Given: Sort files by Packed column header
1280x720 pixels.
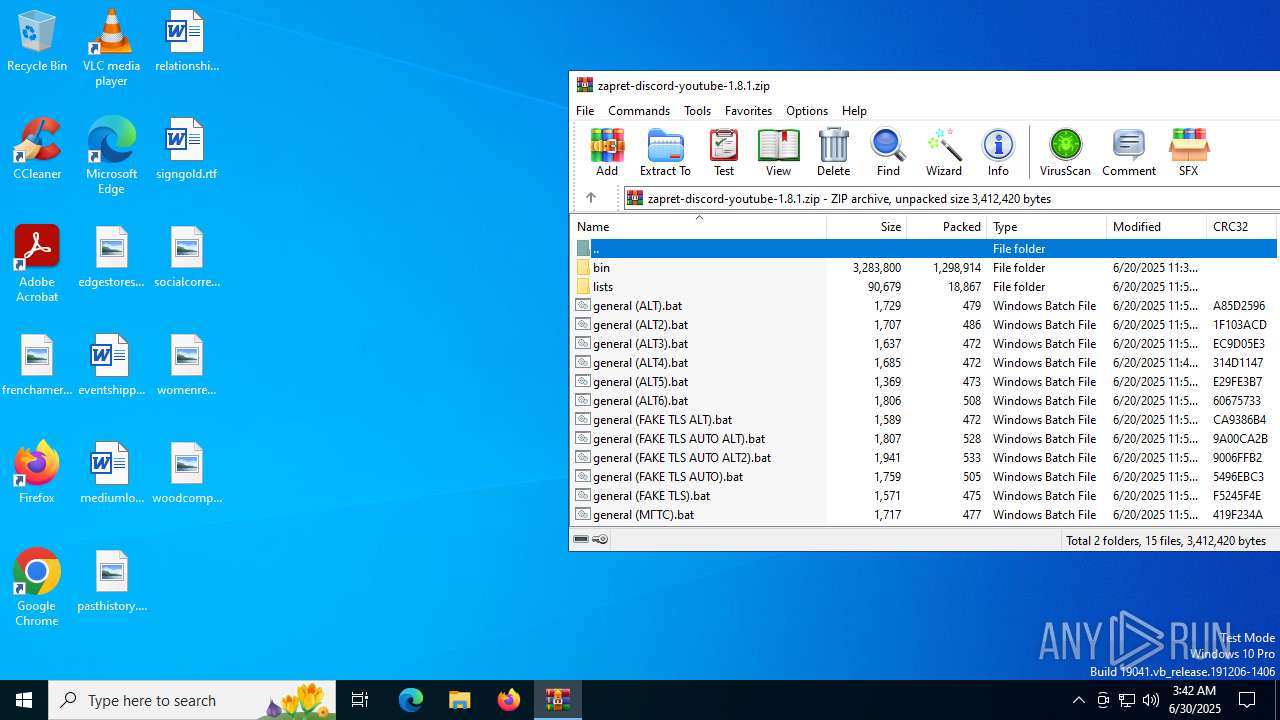Looking at the screenshot, I should tap(947, 226).
